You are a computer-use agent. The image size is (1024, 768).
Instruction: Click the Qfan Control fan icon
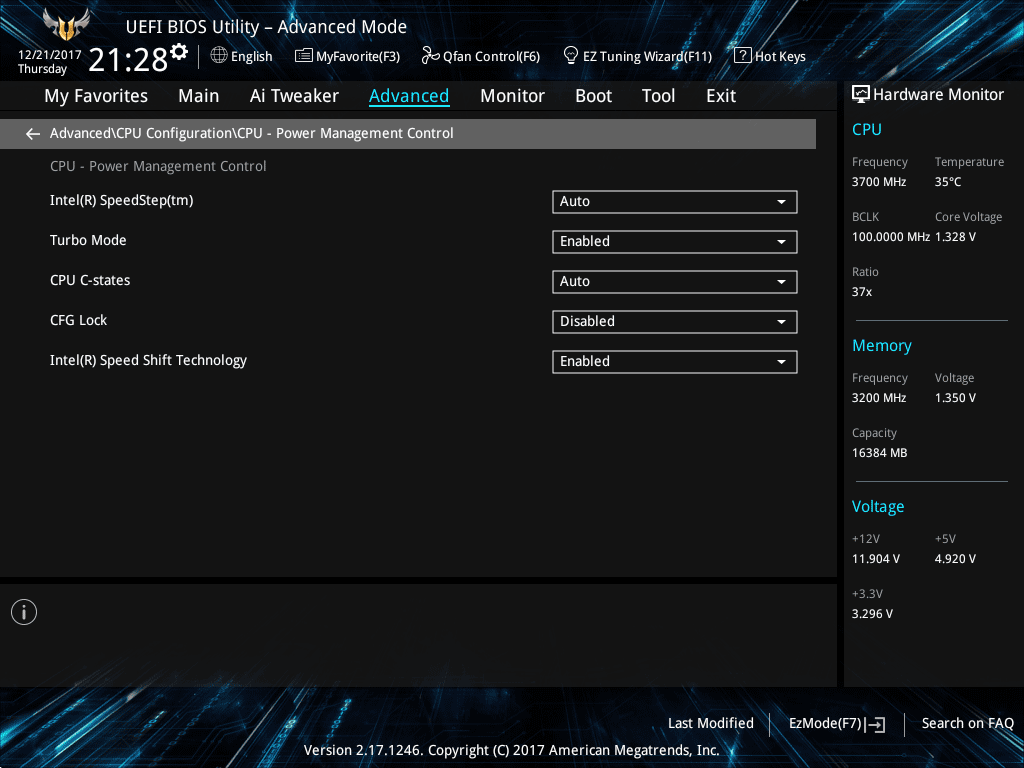(430, 56)
